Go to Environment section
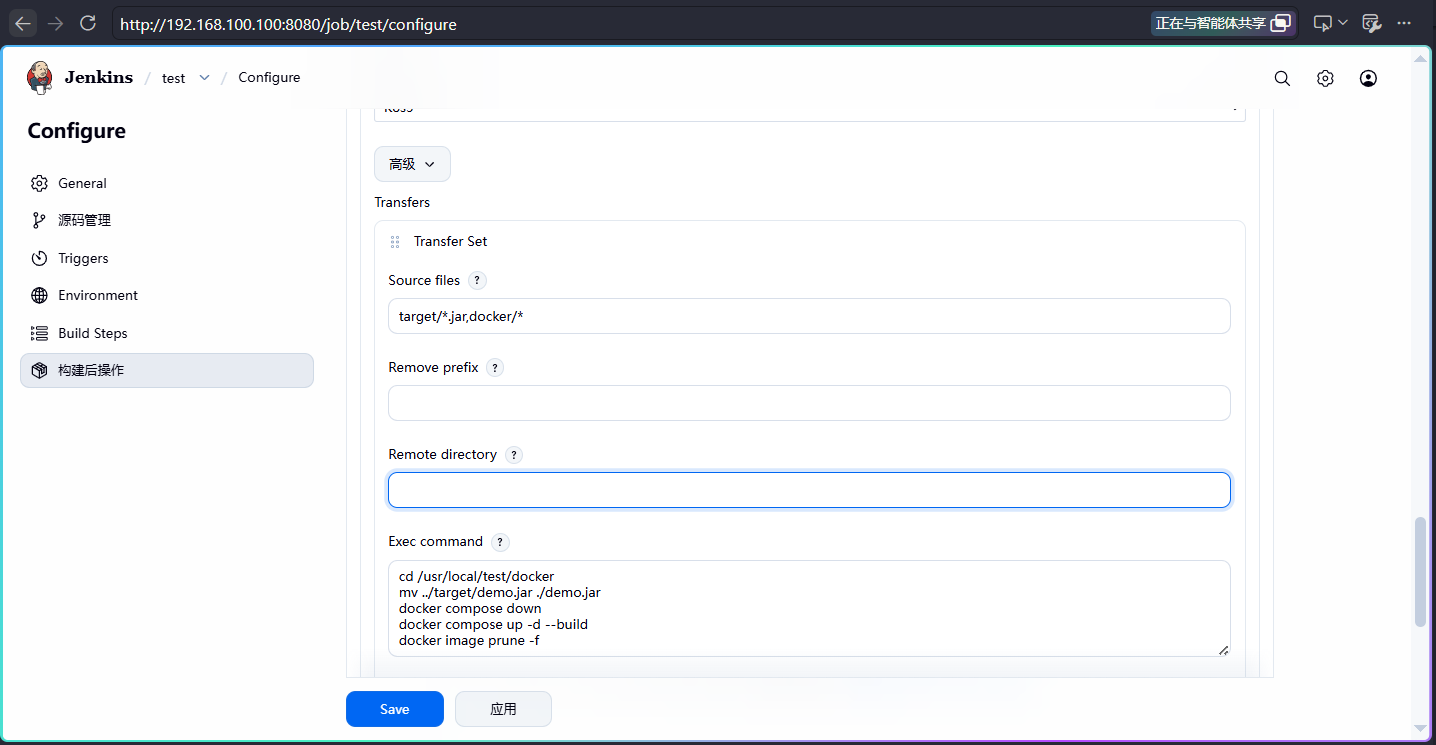This screenshot has width=1436, height=745. pos(167,295)
